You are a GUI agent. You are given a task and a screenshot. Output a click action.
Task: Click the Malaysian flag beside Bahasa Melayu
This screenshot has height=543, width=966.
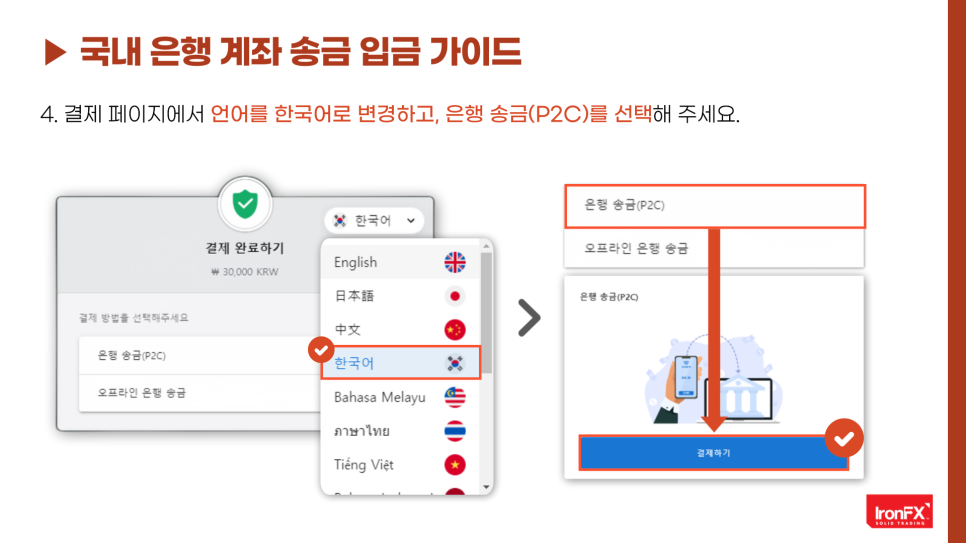455,398
